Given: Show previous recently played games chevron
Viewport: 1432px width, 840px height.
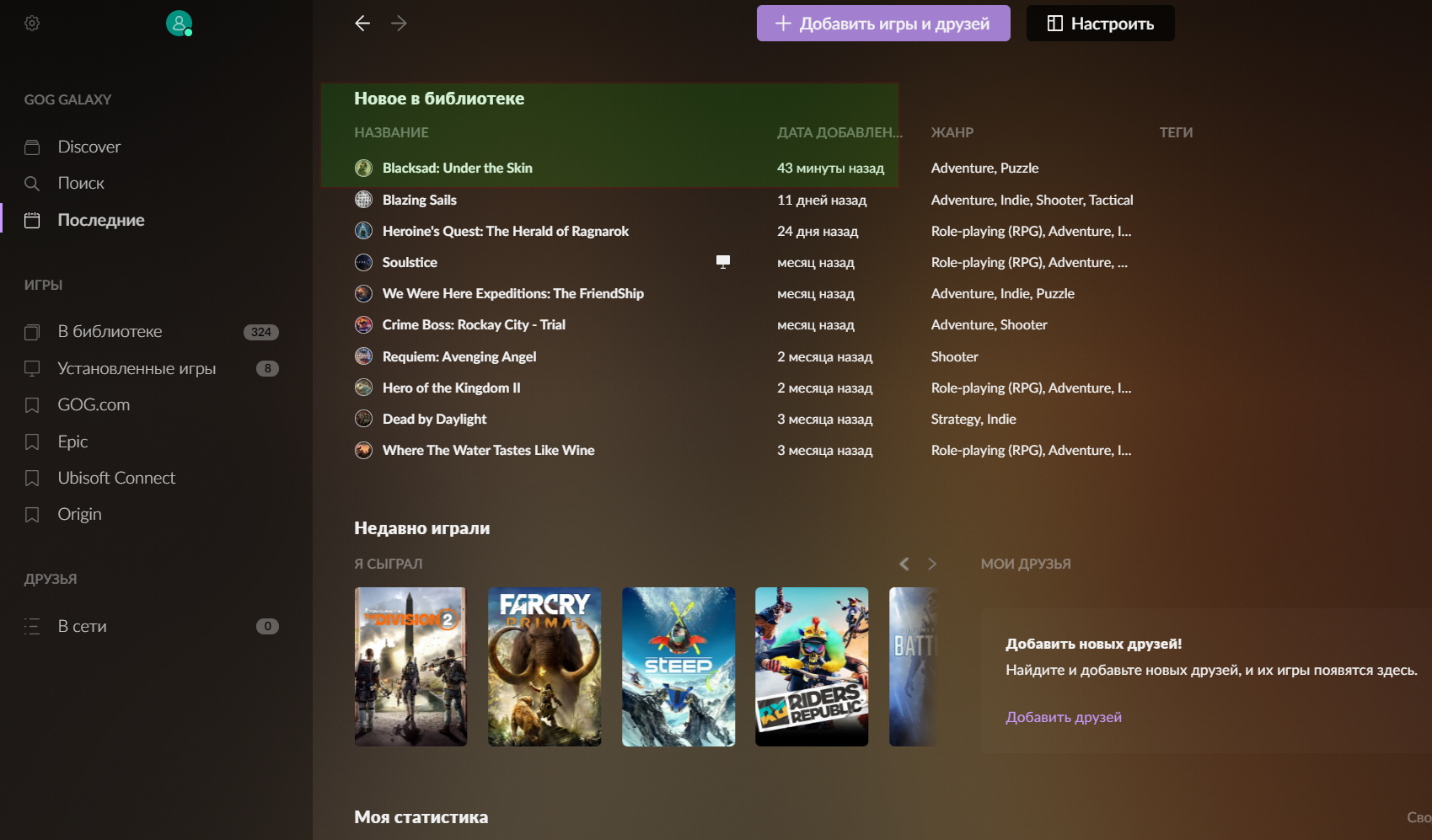Looking at the screenshot, I should tap(904, 564).
